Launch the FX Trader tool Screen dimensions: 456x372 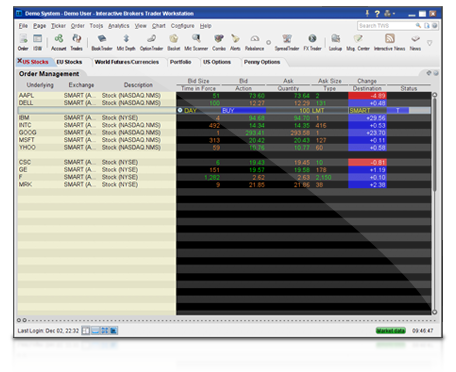pos(312,42)
